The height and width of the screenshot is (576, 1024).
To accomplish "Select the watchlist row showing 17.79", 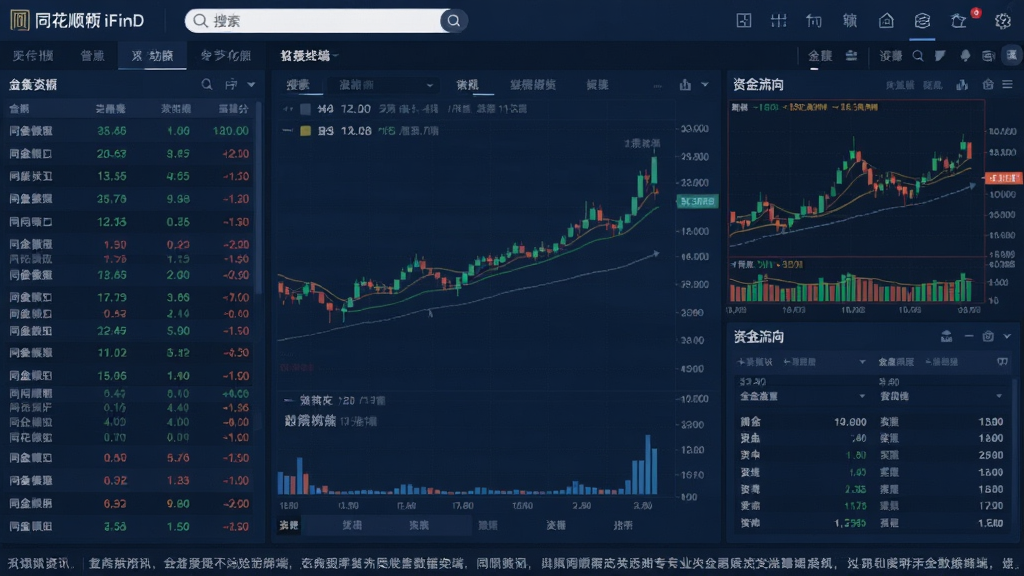I will [x=129, y=297].
